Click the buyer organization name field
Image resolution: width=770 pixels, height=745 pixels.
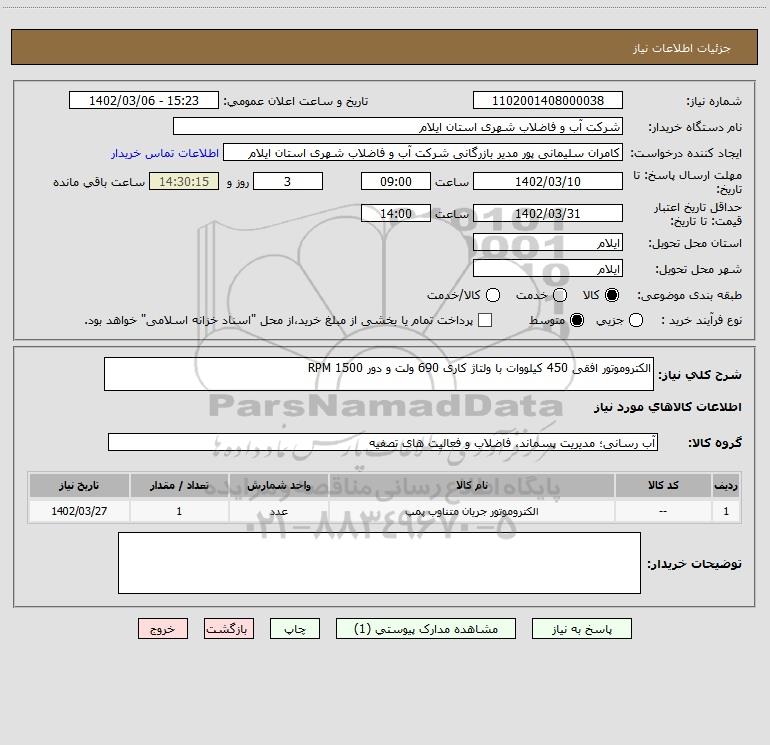pyautogui.click(x=398, y=127)
